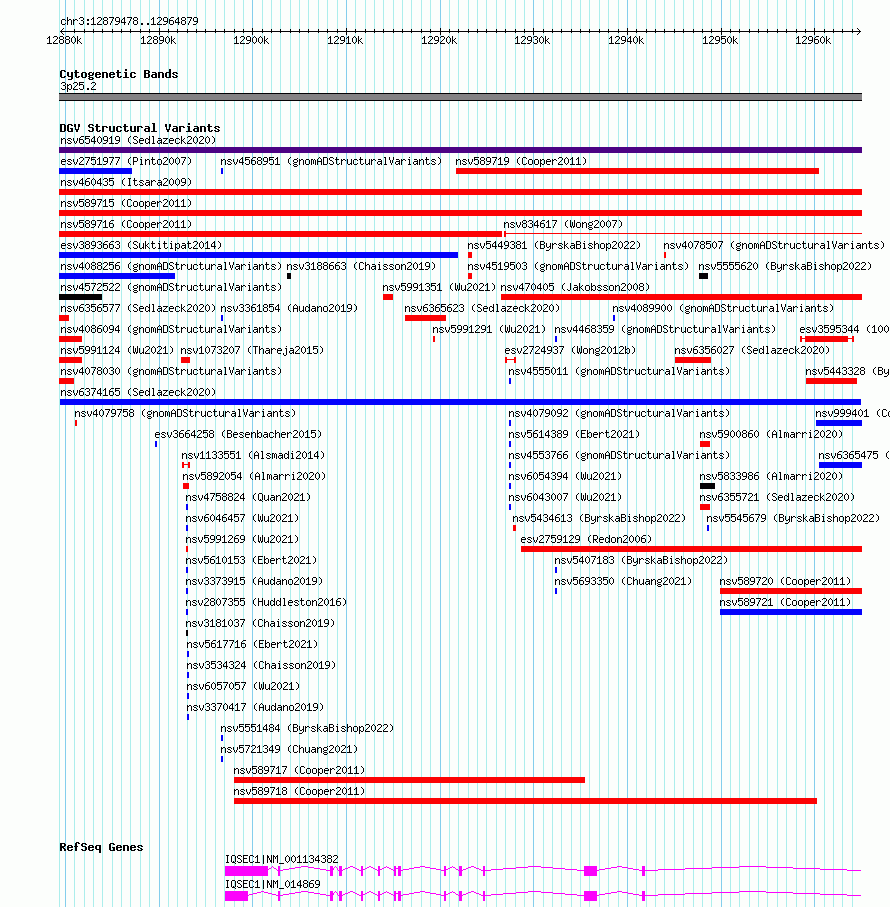Screen dimensions: 890x907
Task: Click nsv589716 (Cooper2011) variant label
Action: [126, 224]
